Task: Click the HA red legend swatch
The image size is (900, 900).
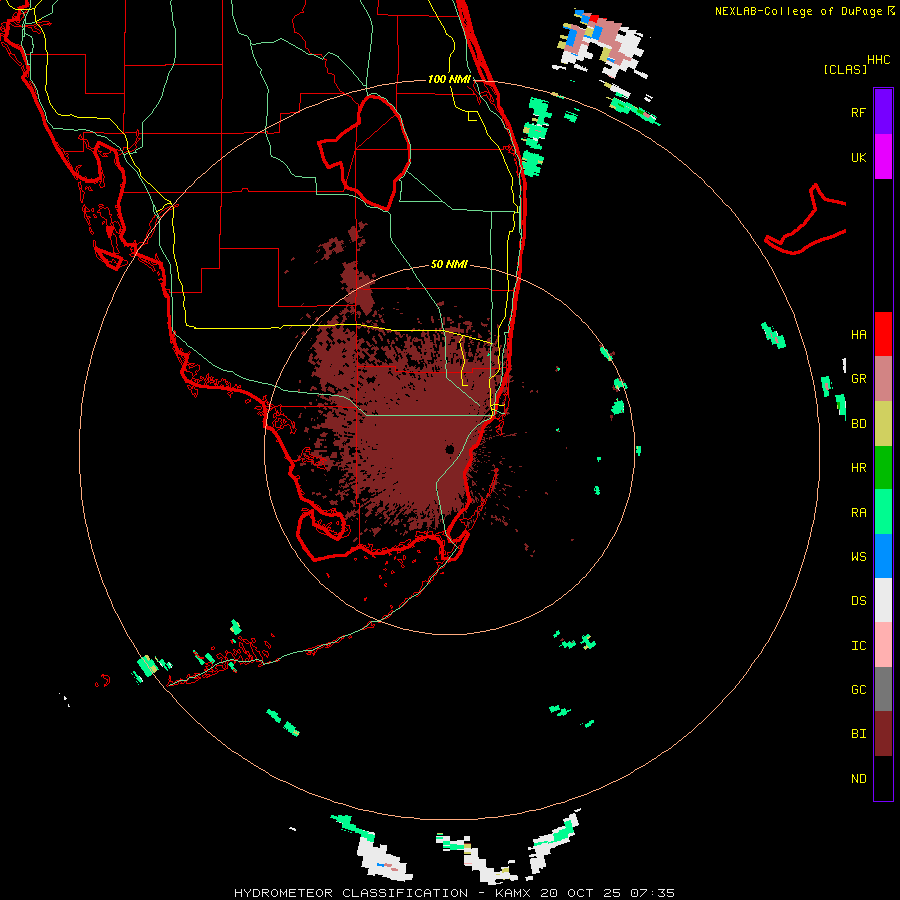Action: [x=883, y=334]
